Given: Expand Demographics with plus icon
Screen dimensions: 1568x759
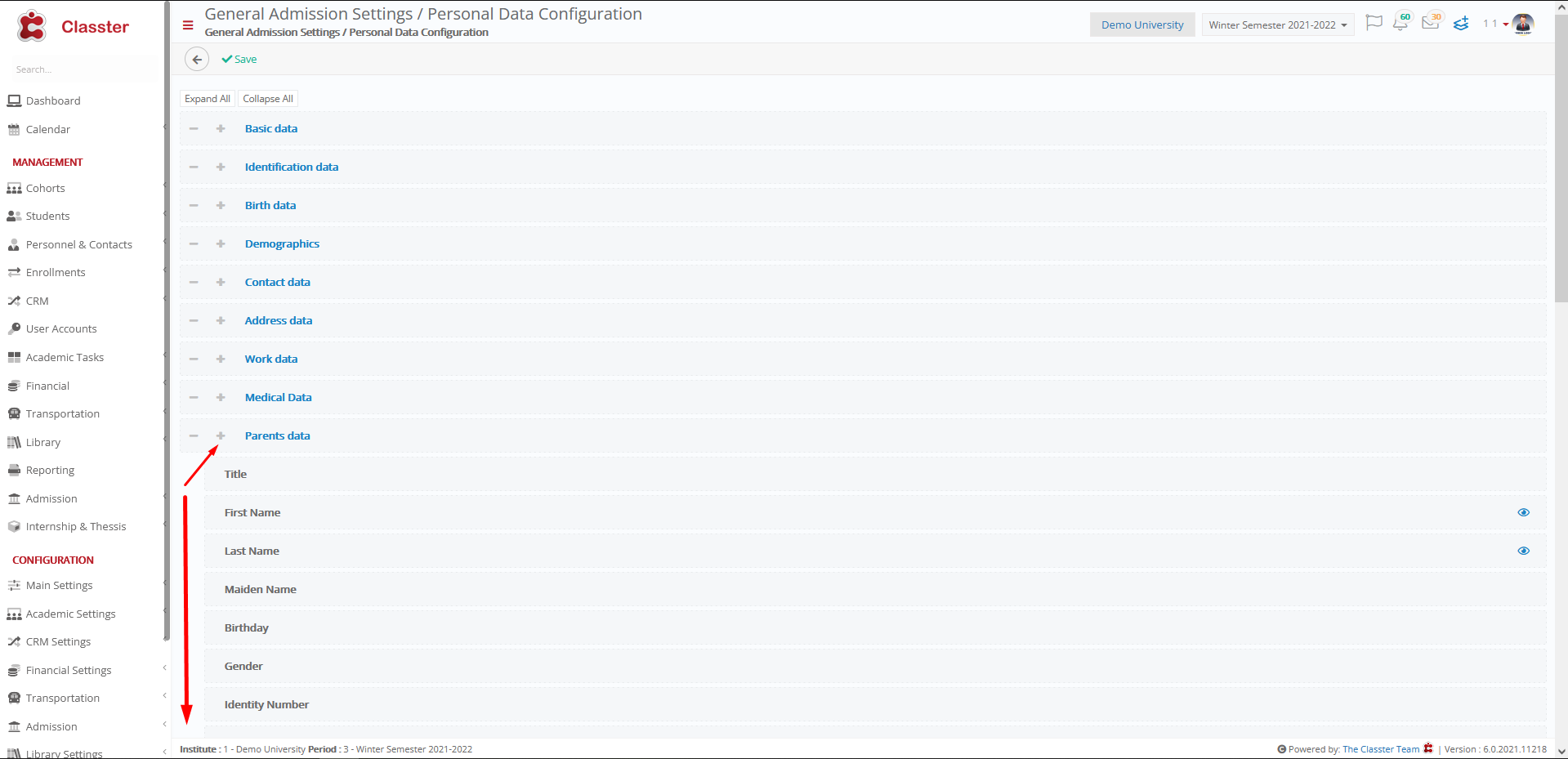Looking at the screenshot, I should (x=221, y=243).
